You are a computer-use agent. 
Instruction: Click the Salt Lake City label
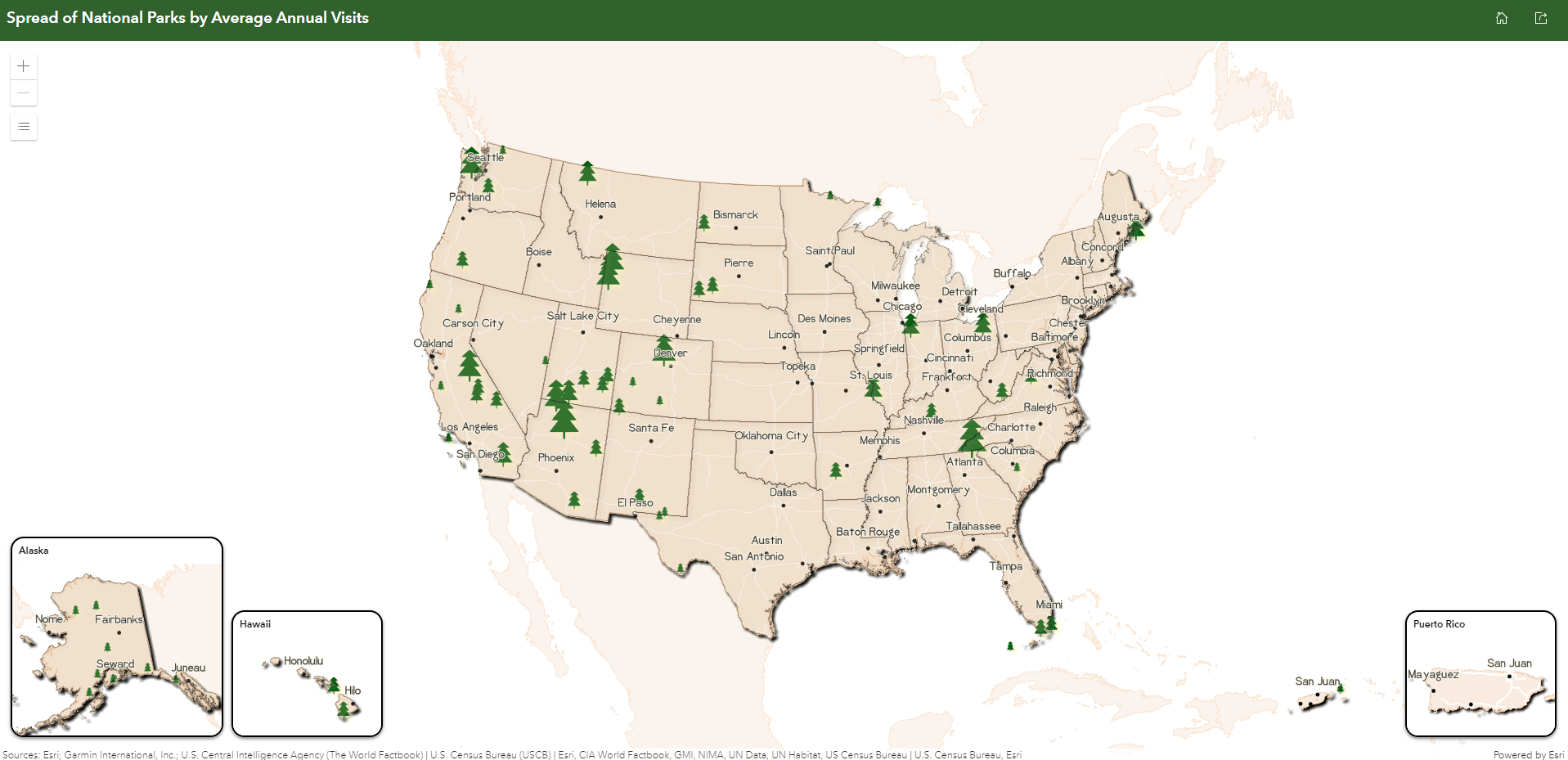(583, 316)
